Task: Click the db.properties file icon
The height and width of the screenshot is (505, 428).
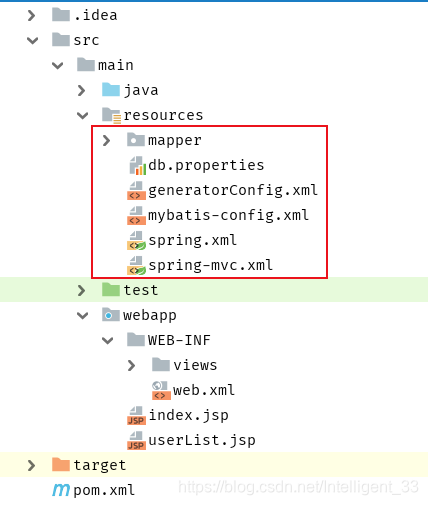Action: tap(138, 165)
